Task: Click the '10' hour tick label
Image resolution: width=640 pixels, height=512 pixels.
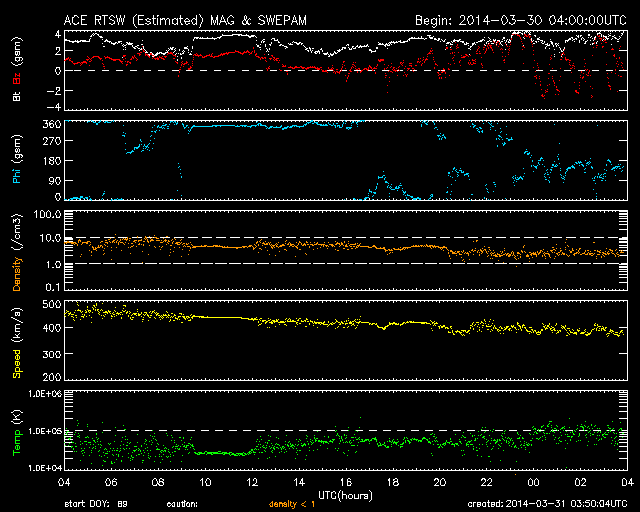Action: (x=205, y=482)
